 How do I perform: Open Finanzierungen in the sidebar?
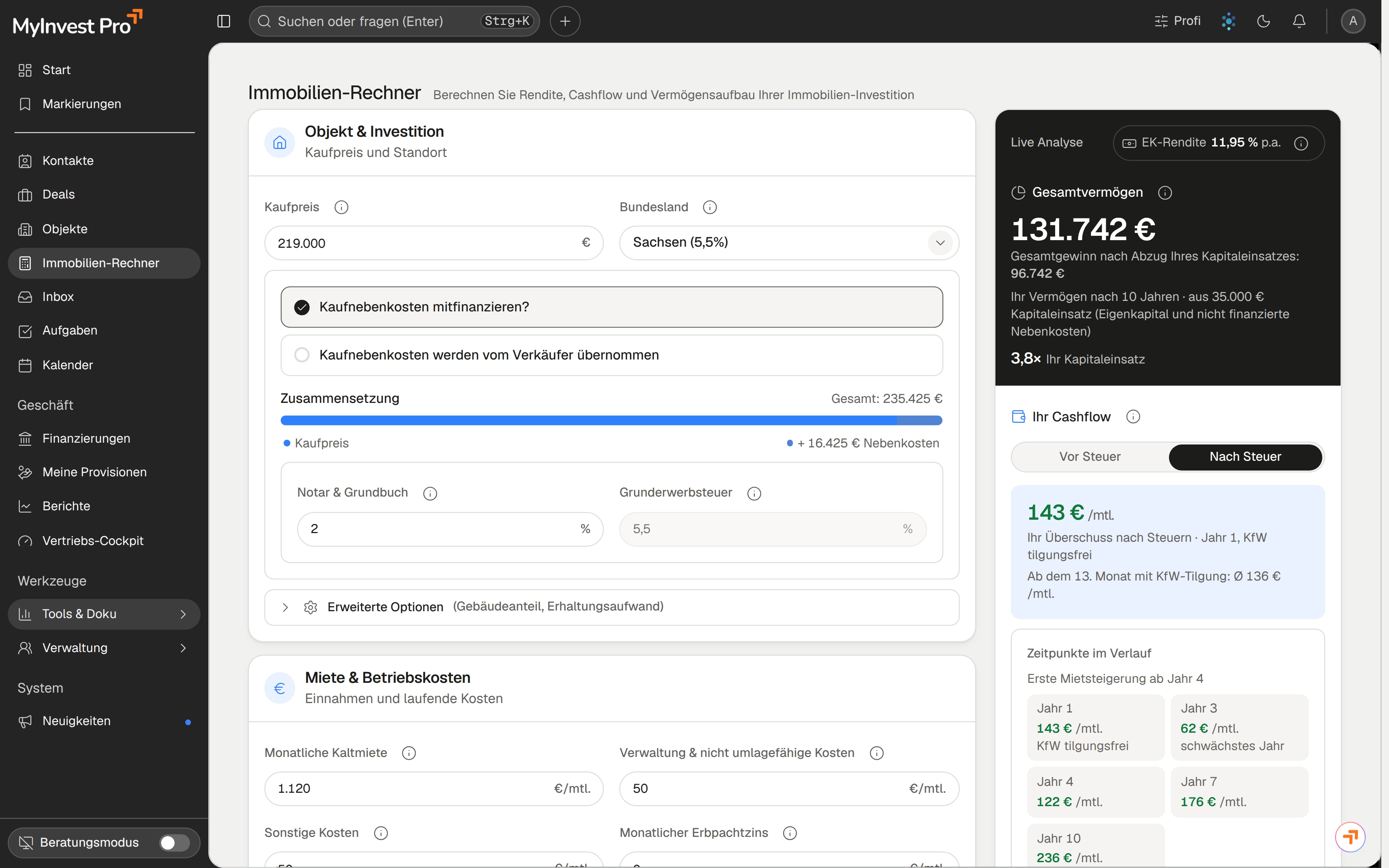pyautogui.click(x=86, y=439)
